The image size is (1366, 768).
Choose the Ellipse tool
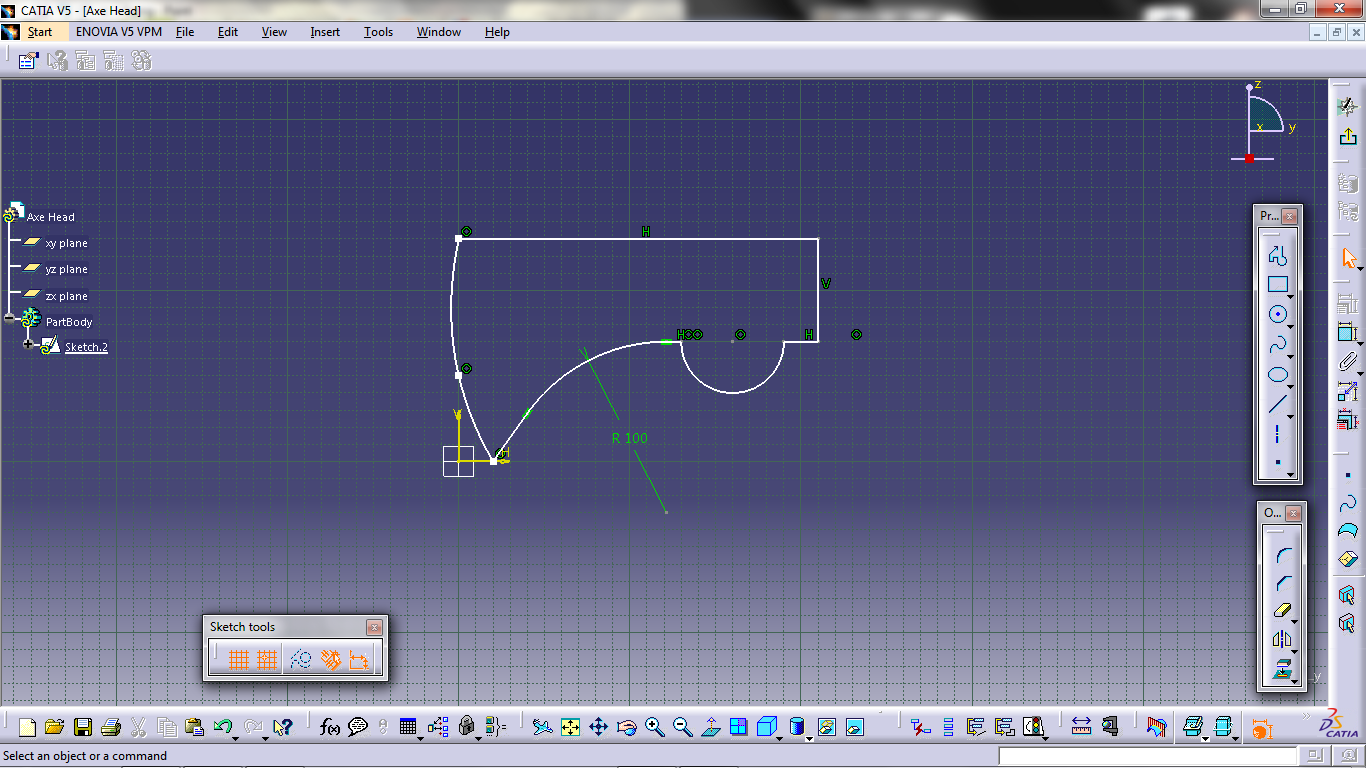tap(1277, 373)
